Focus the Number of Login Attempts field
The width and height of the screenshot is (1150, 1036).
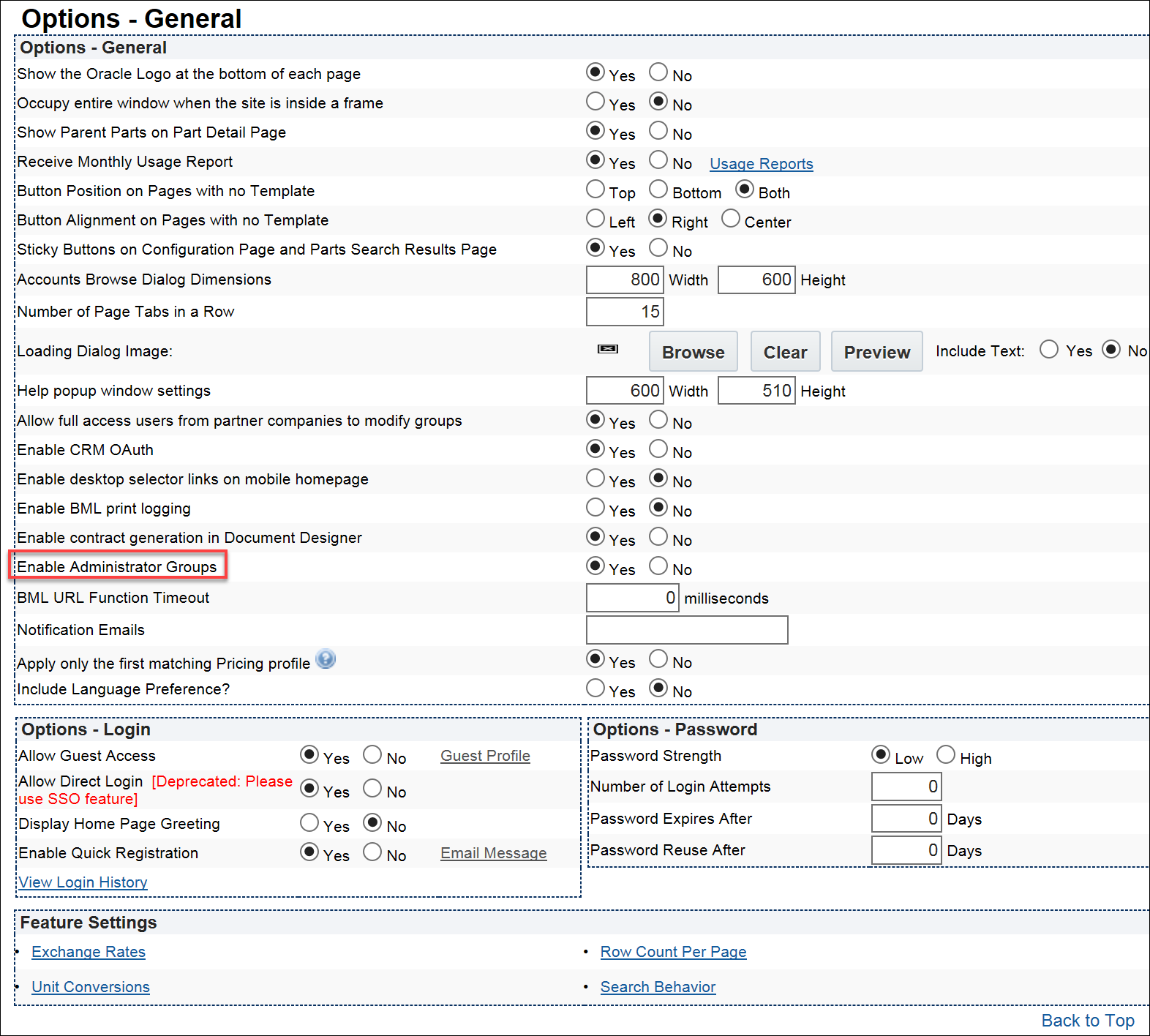pyautogui.click(x=906, y=787)
